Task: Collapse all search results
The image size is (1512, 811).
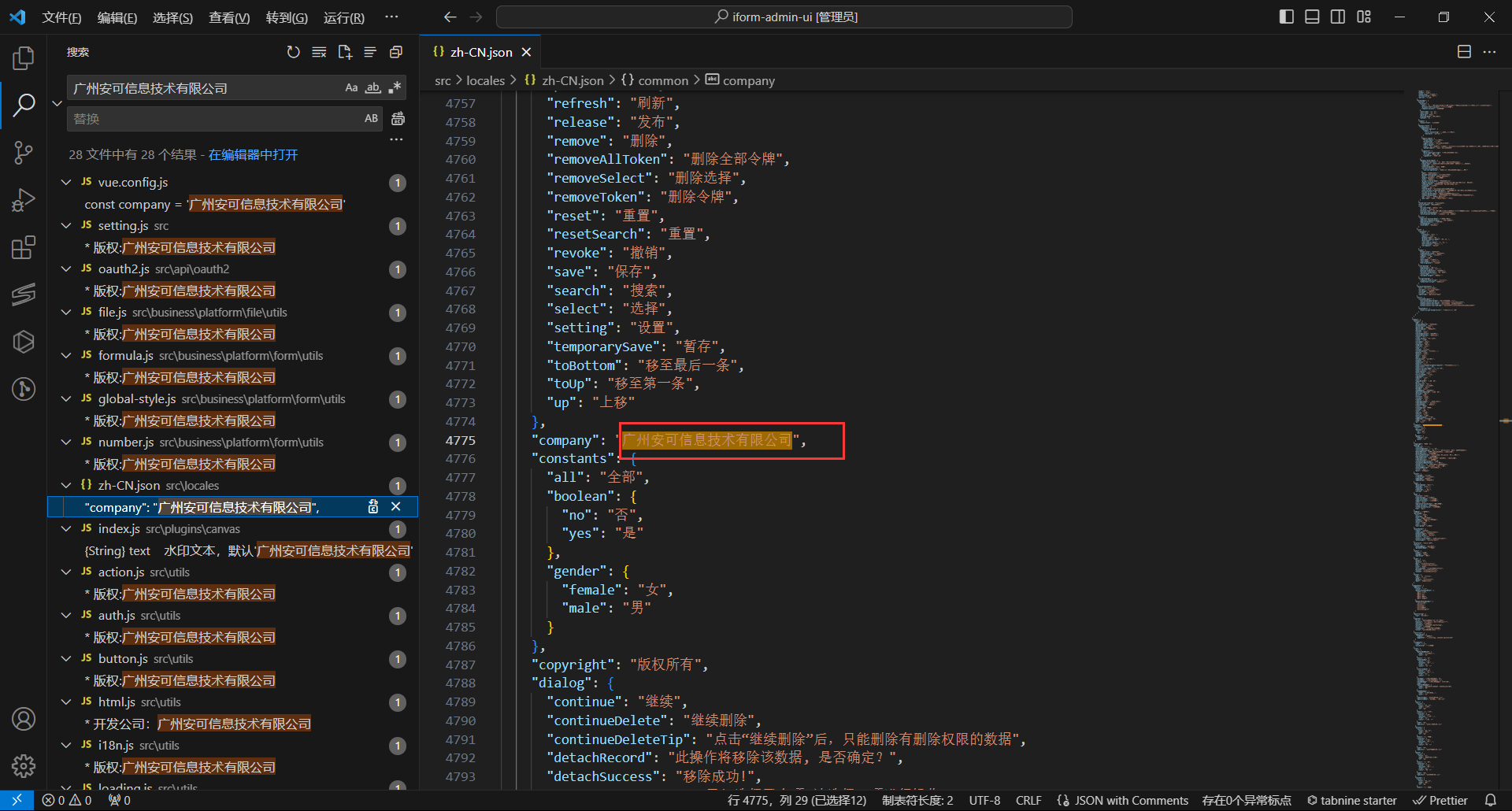Action: pyautogui.click(x=396, y=52)
